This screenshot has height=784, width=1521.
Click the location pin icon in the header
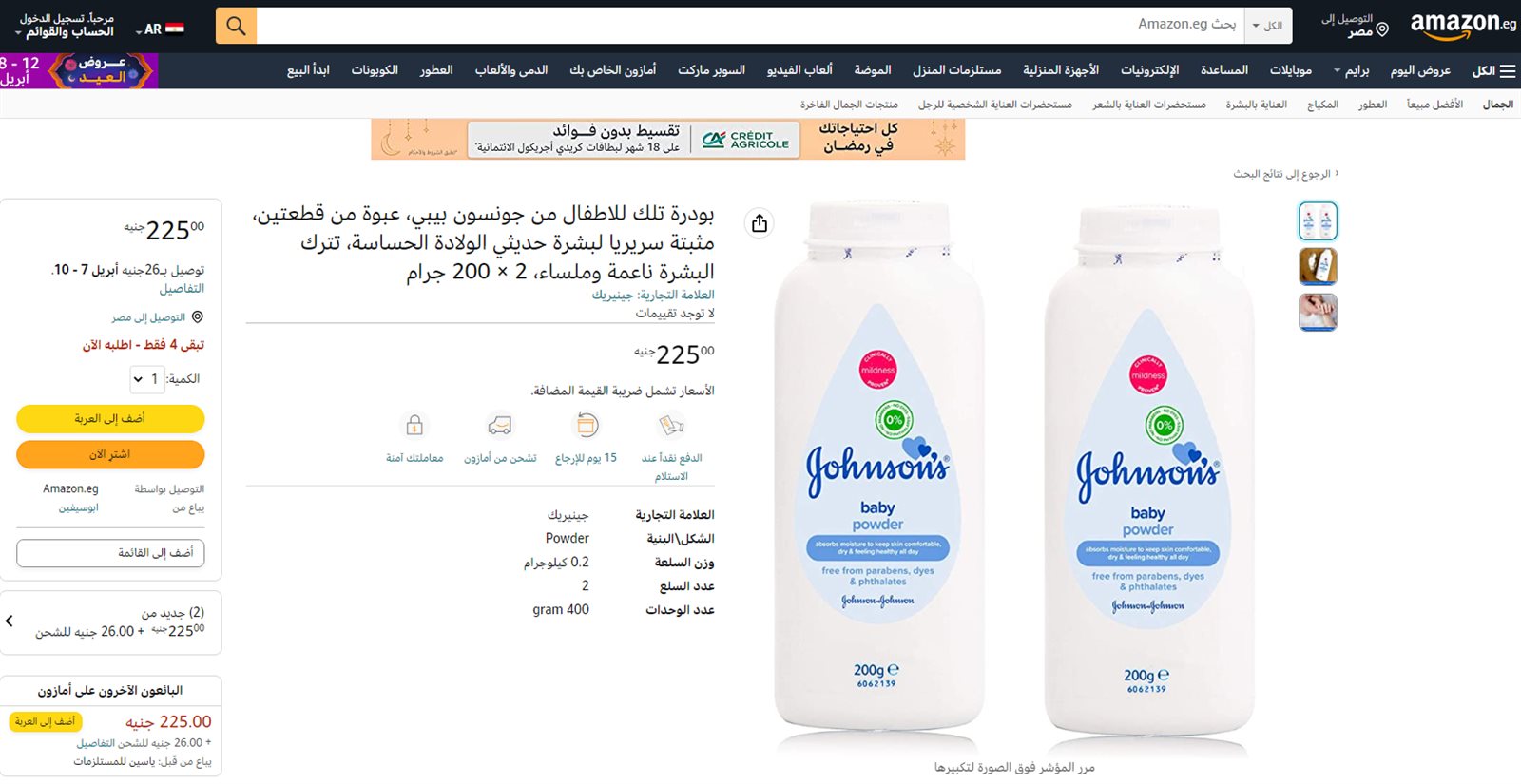[x=1382, y=29]
